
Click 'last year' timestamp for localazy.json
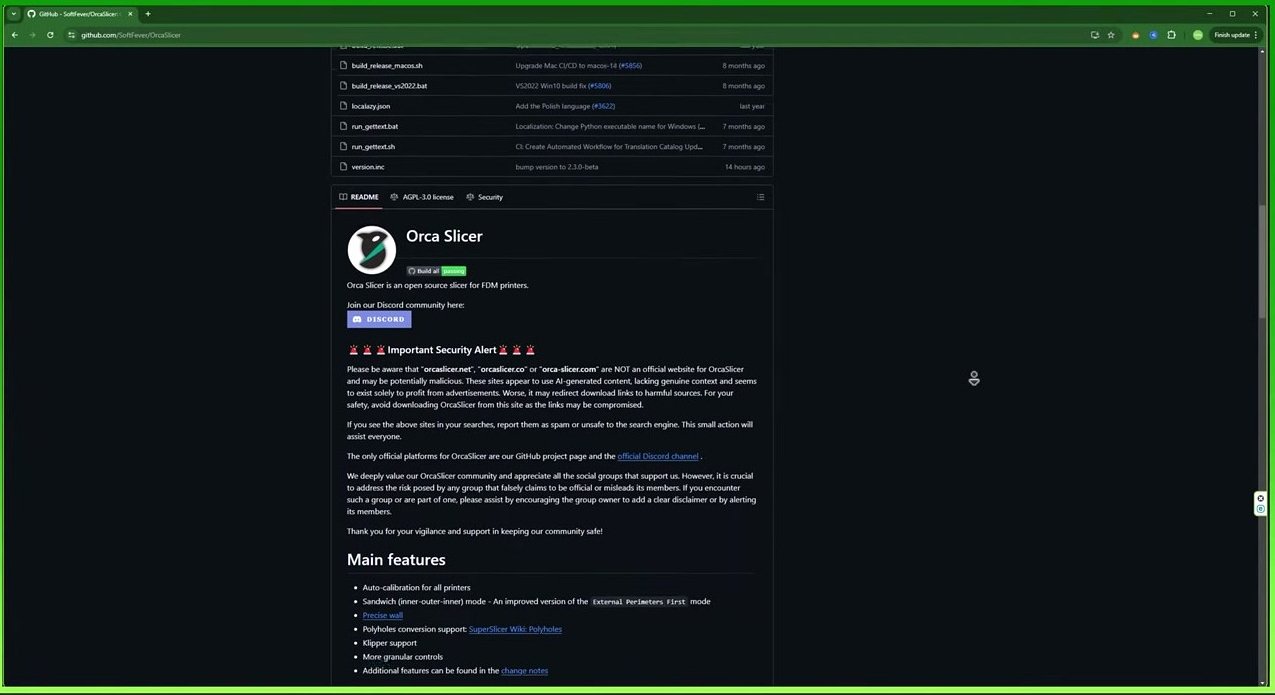coord(752,106)
